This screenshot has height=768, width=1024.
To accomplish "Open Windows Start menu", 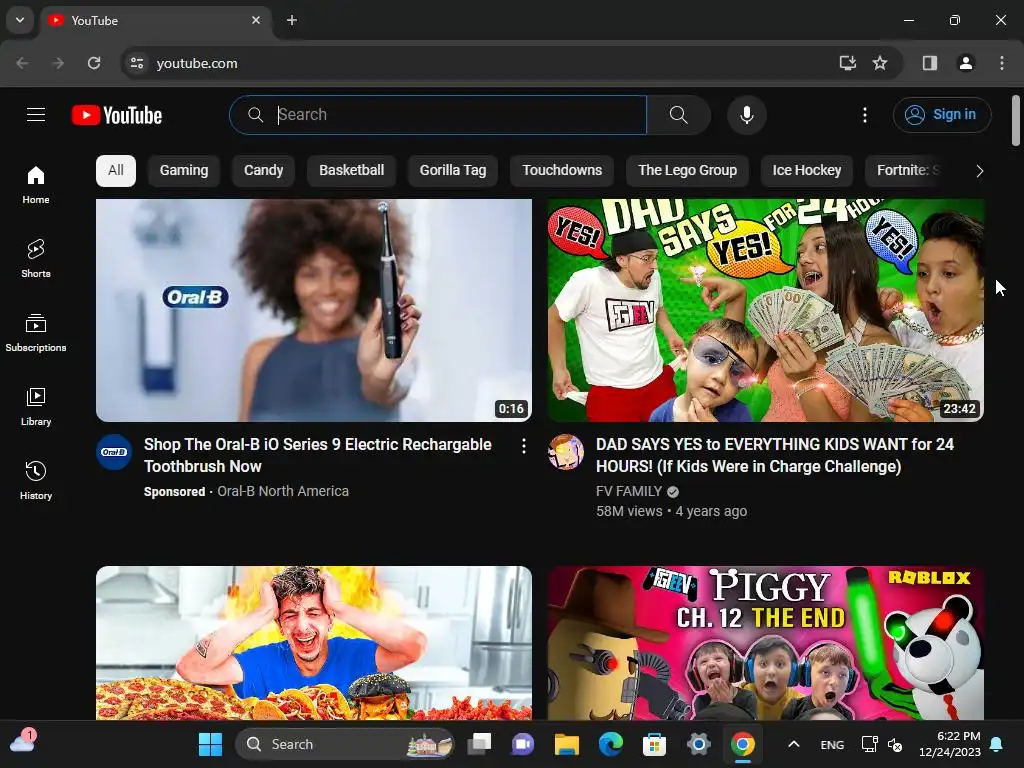I will pyautogui.click(x=210, y=744).
